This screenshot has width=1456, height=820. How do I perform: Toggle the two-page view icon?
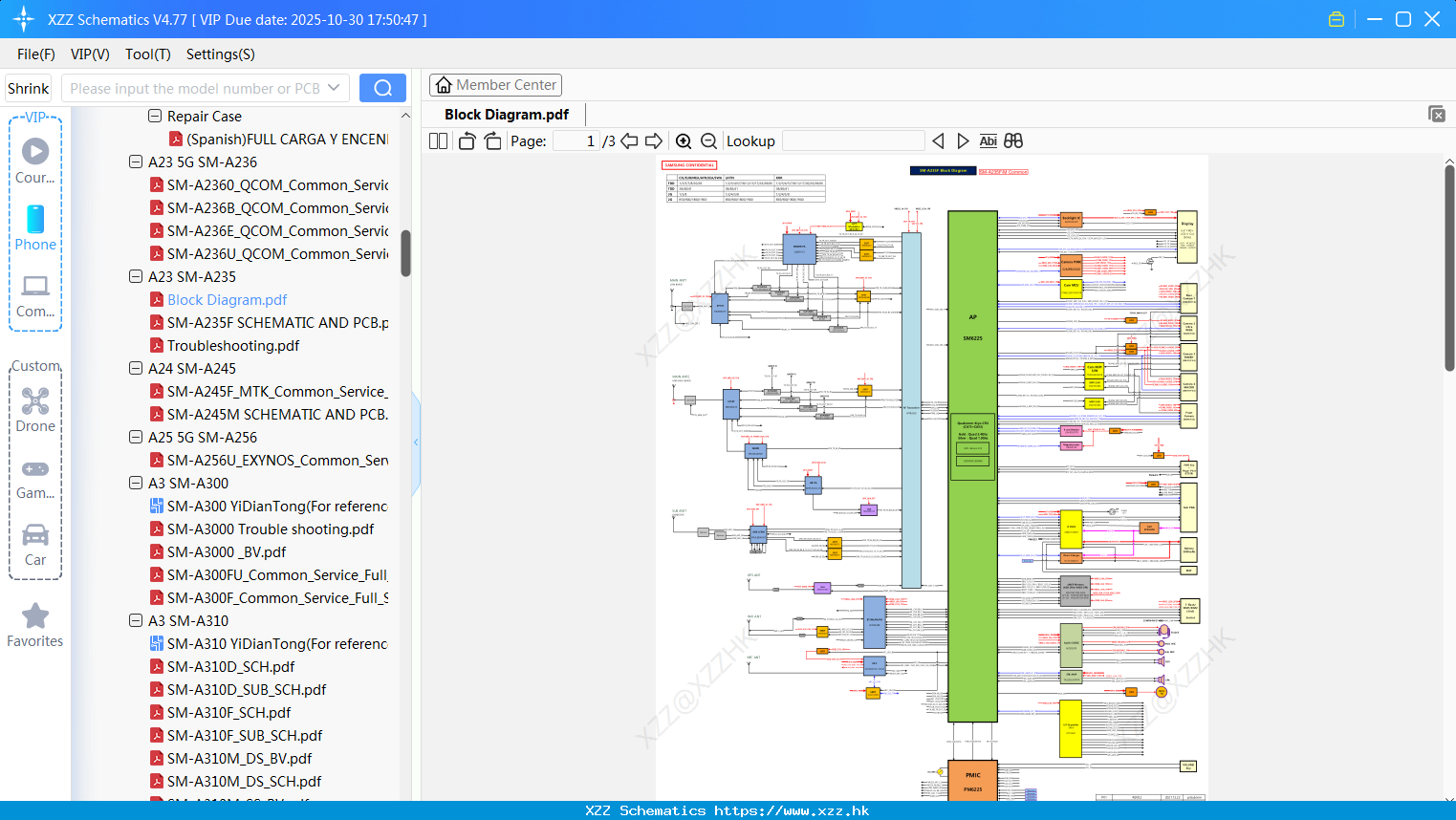pyautogui.click(x=438, y=140)
